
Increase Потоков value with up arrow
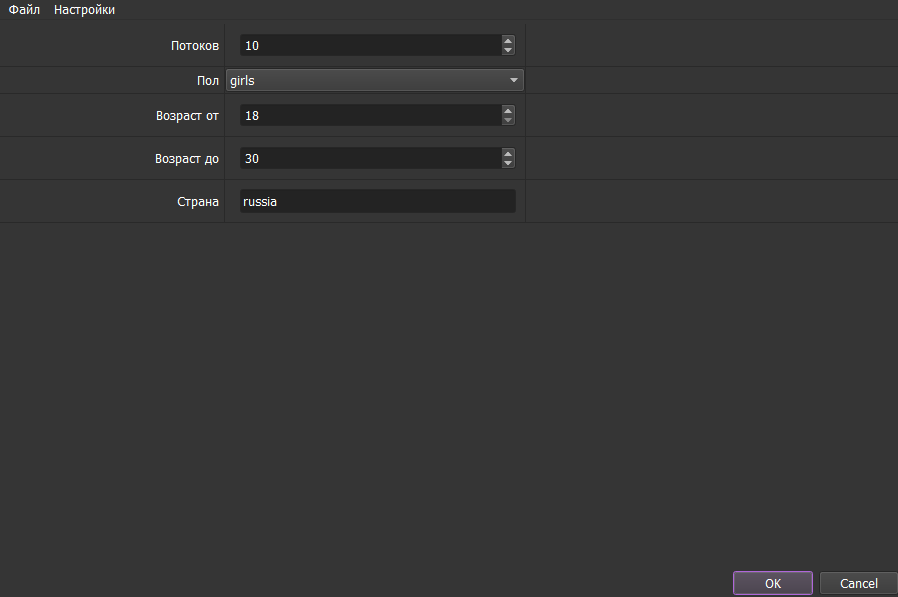[508, 41]
